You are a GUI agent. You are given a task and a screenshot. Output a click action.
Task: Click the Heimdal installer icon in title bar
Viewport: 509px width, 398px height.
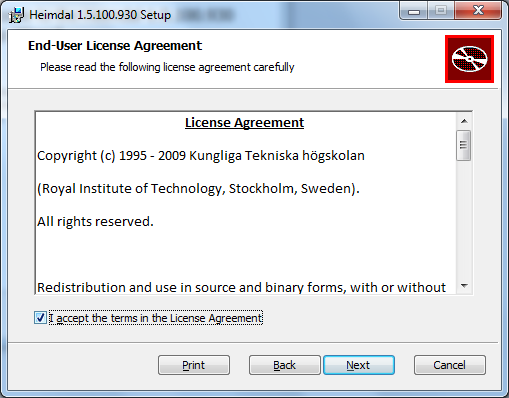coord(16,15)
